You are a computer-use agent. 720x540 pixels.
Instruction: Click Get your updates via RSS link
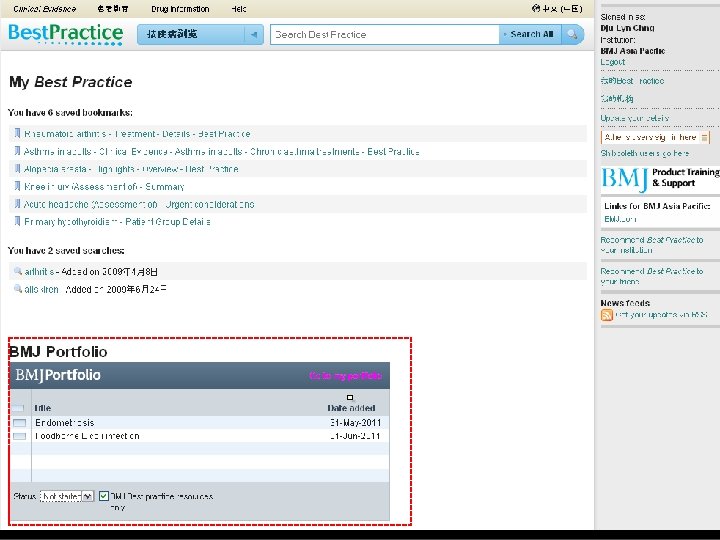(661, 315)
